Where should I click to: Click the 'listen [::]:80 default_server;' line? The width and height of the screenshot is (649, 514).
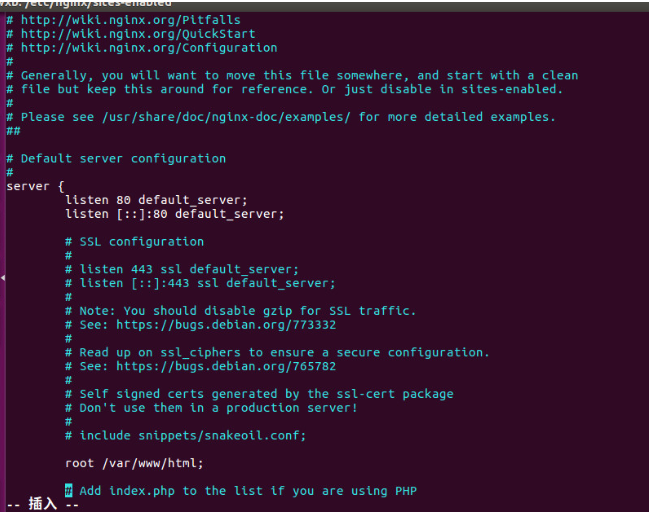click(174, 214)
